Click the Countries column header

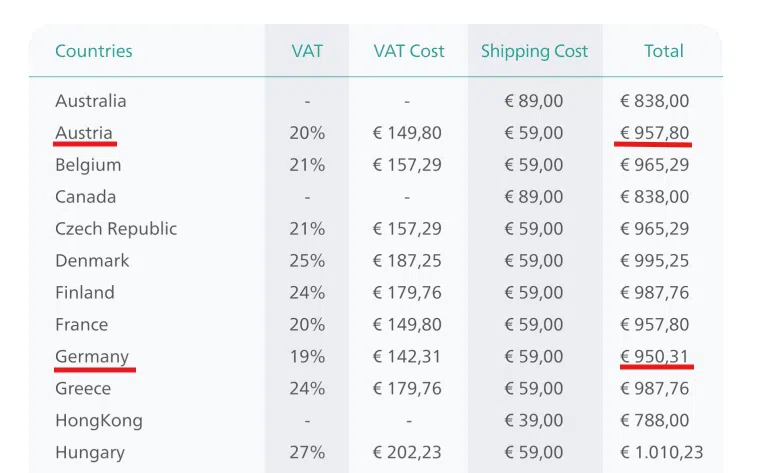point(94,51)
